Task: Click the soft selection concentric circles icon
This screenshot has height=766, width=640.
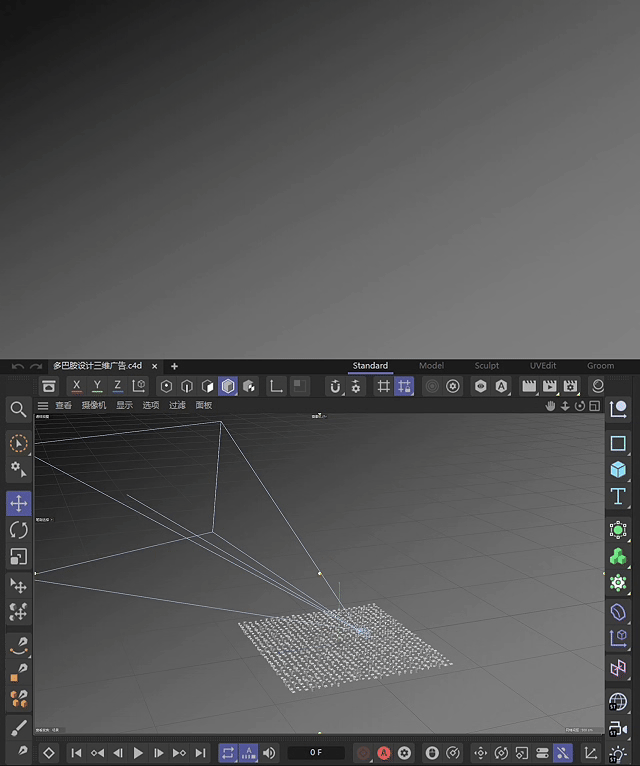Action: pyautogui.click(x=432, y=386)
